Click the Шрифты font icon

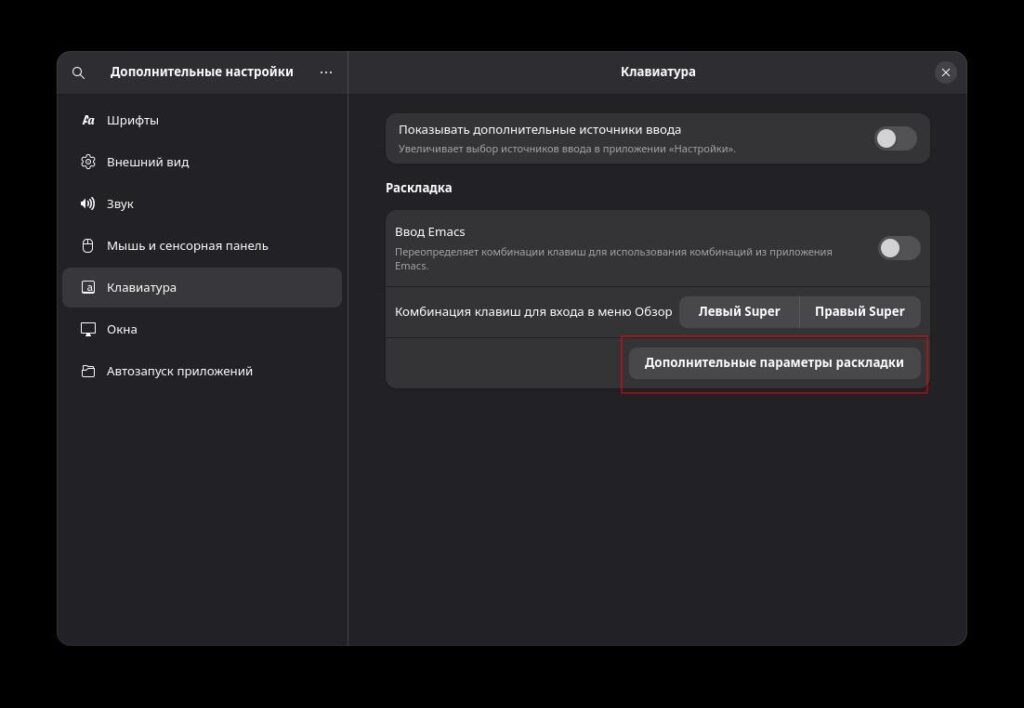coord(88,120)
